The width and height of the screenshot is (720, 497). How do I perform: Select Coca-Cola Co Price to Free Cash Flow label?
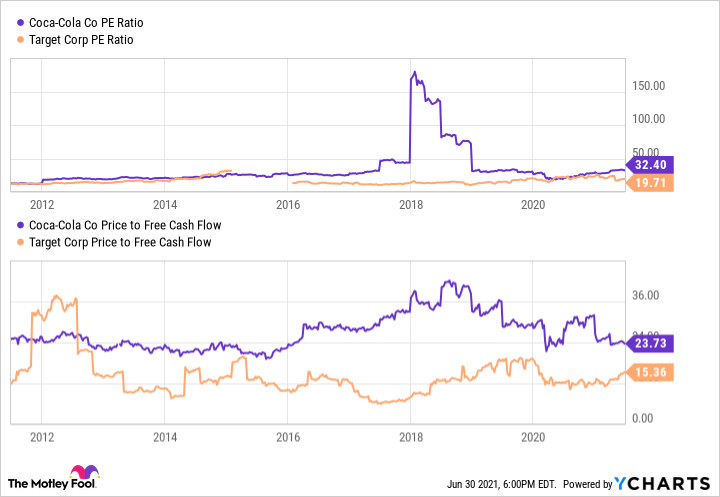[125, 225]
